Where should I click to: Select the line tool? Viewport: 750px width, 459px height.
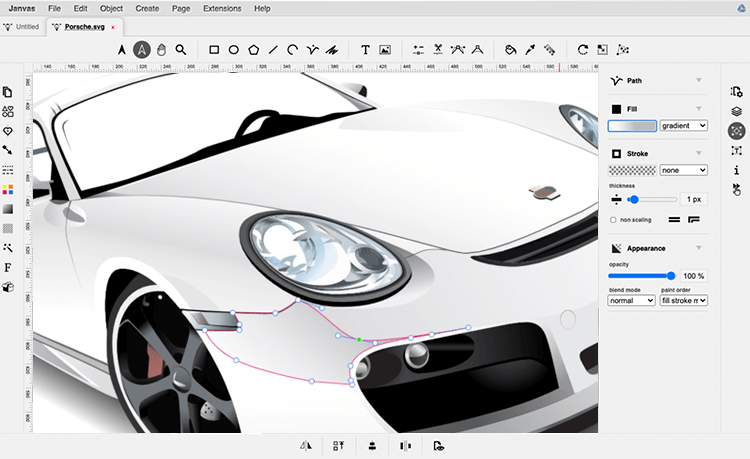click(273, 50)
